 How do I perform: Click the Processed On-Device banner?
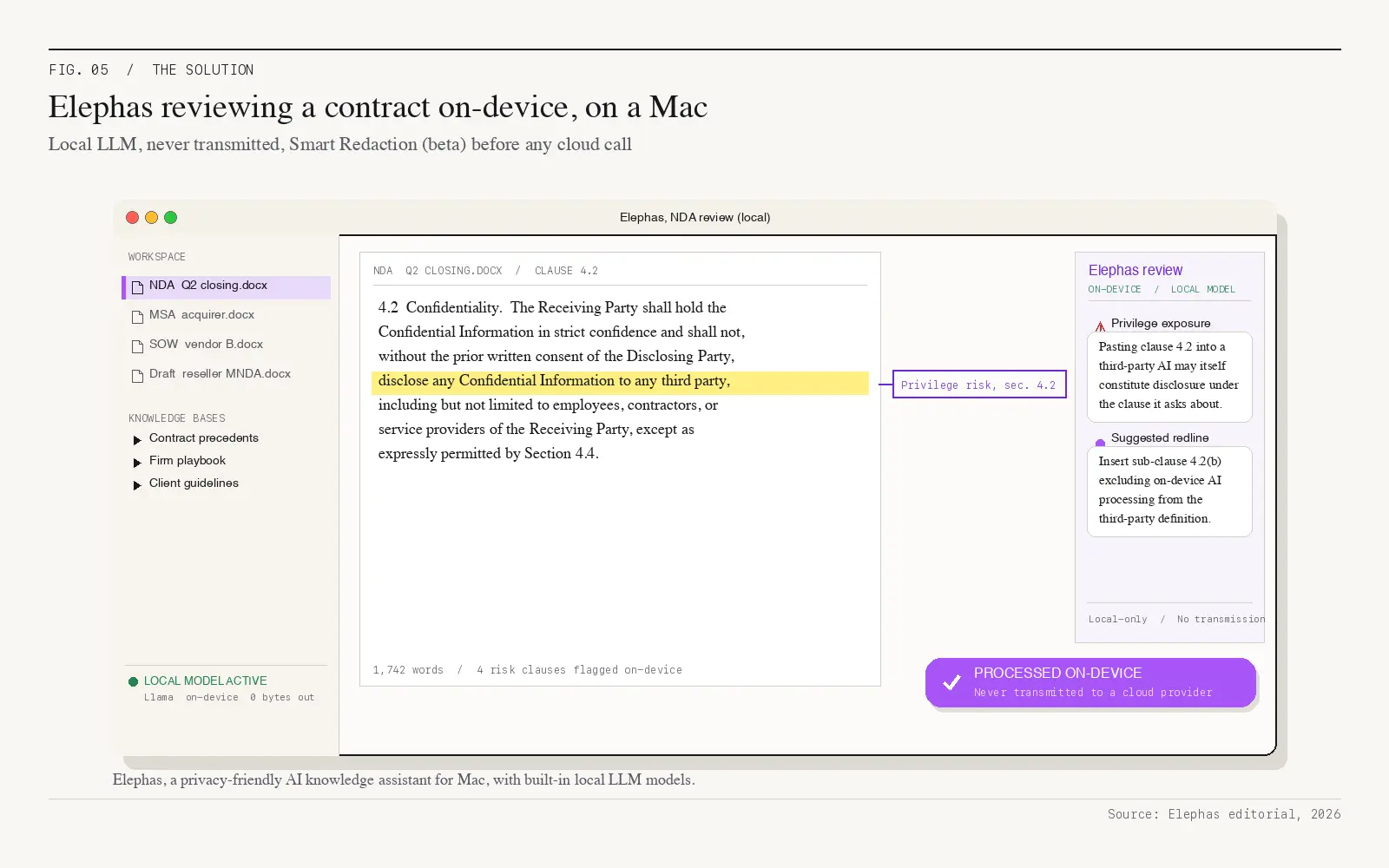pyautogui.click(x=1090, y=682)
